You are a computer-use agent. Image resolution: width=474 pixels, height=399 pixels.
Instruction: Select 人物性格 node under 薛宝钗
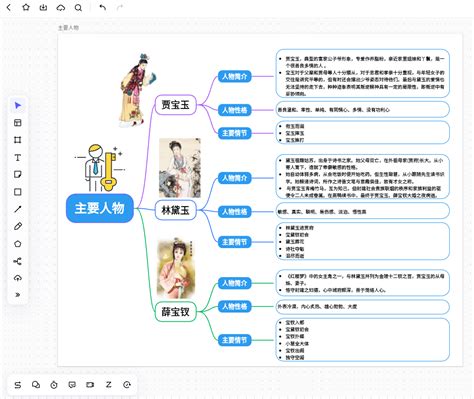point(235,306)
